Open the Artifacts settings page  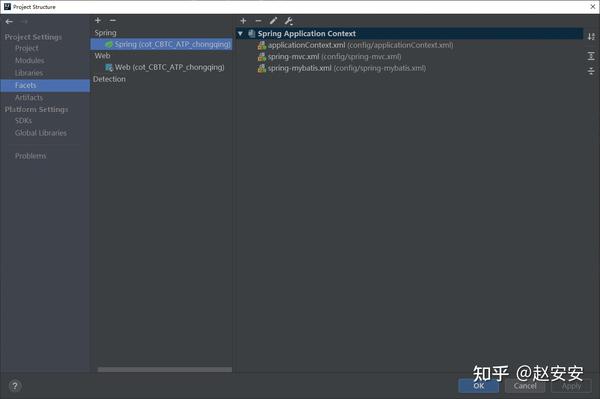[29, 98]
